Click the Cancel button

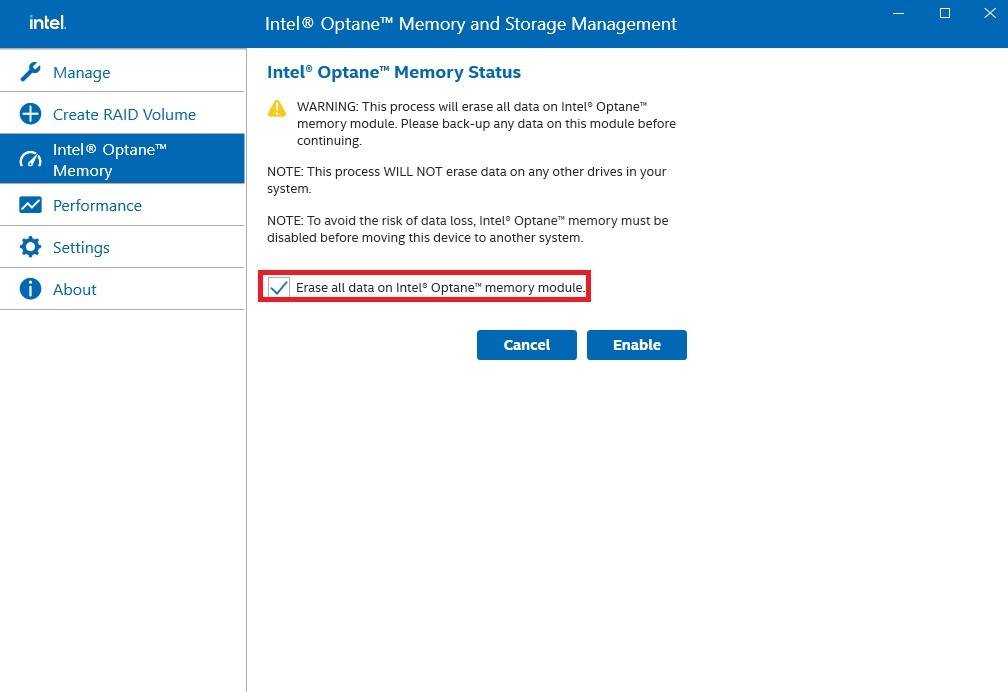(x=526, y=344)
